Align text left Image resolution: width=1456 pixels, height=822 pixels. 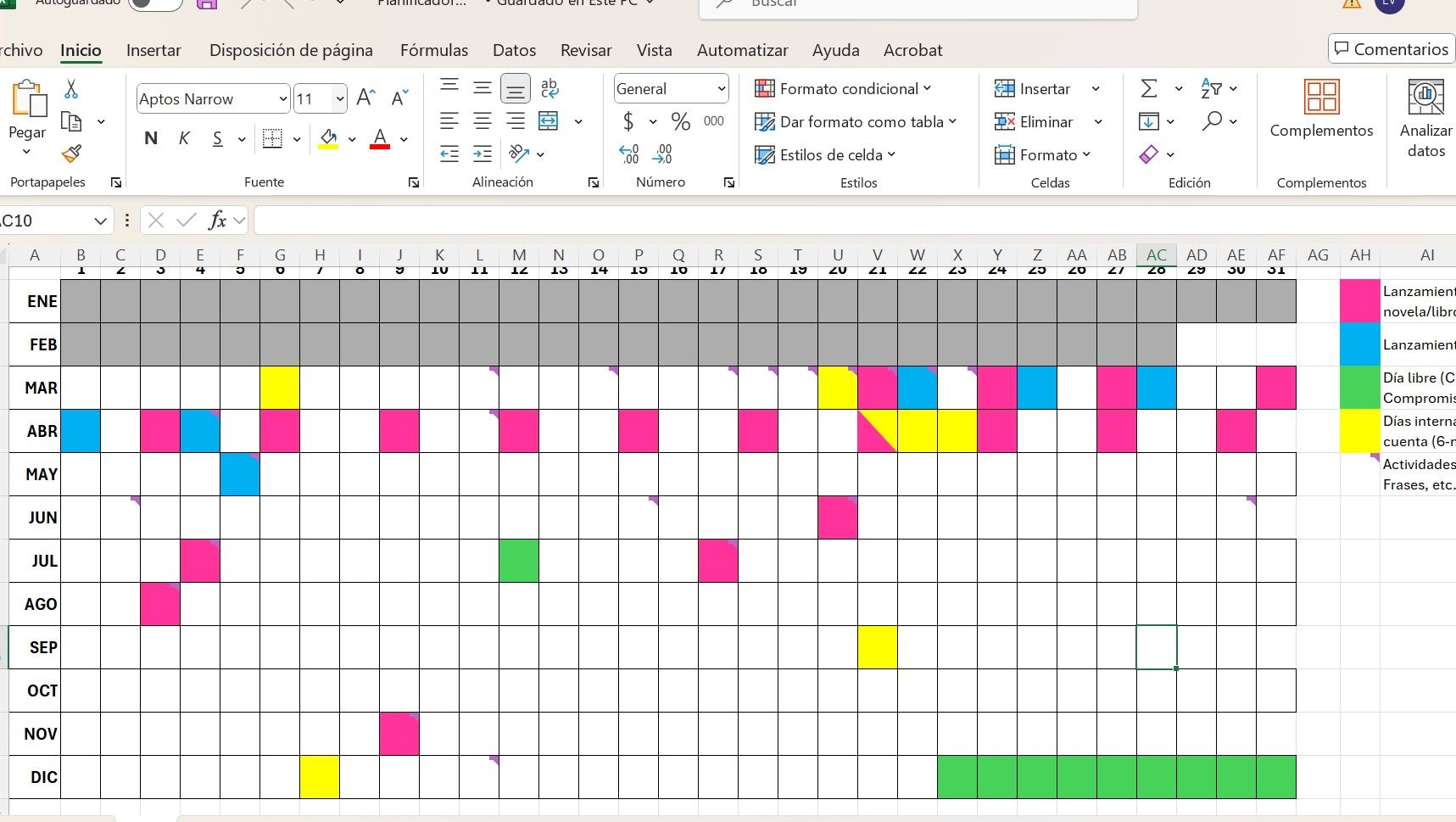pyautogui.click(x=449, y=120)
